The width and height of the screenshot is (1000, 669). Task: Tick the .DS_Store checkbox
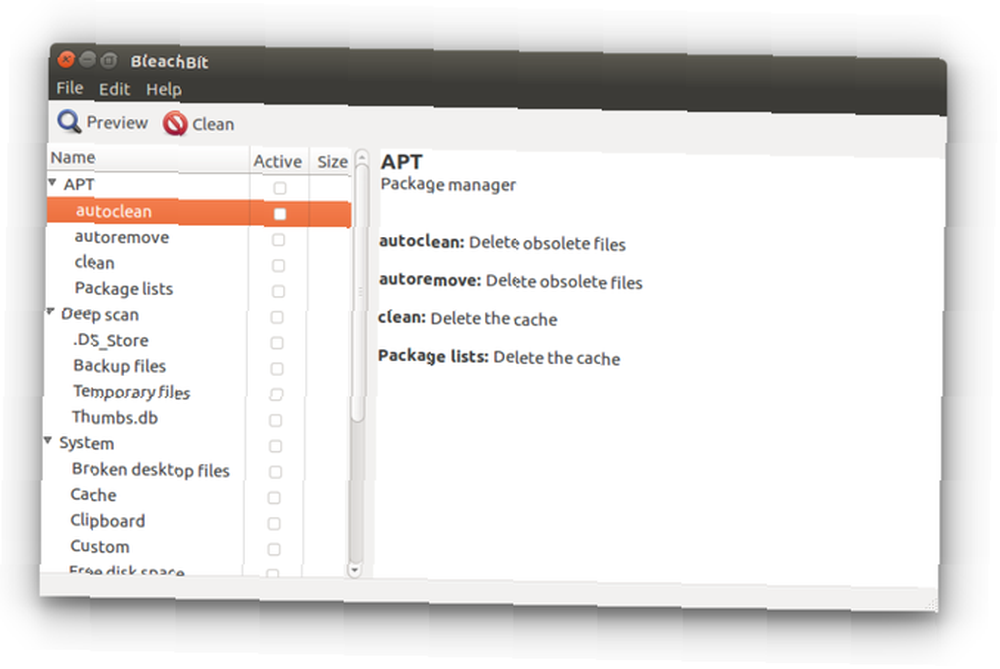(277, 342)
